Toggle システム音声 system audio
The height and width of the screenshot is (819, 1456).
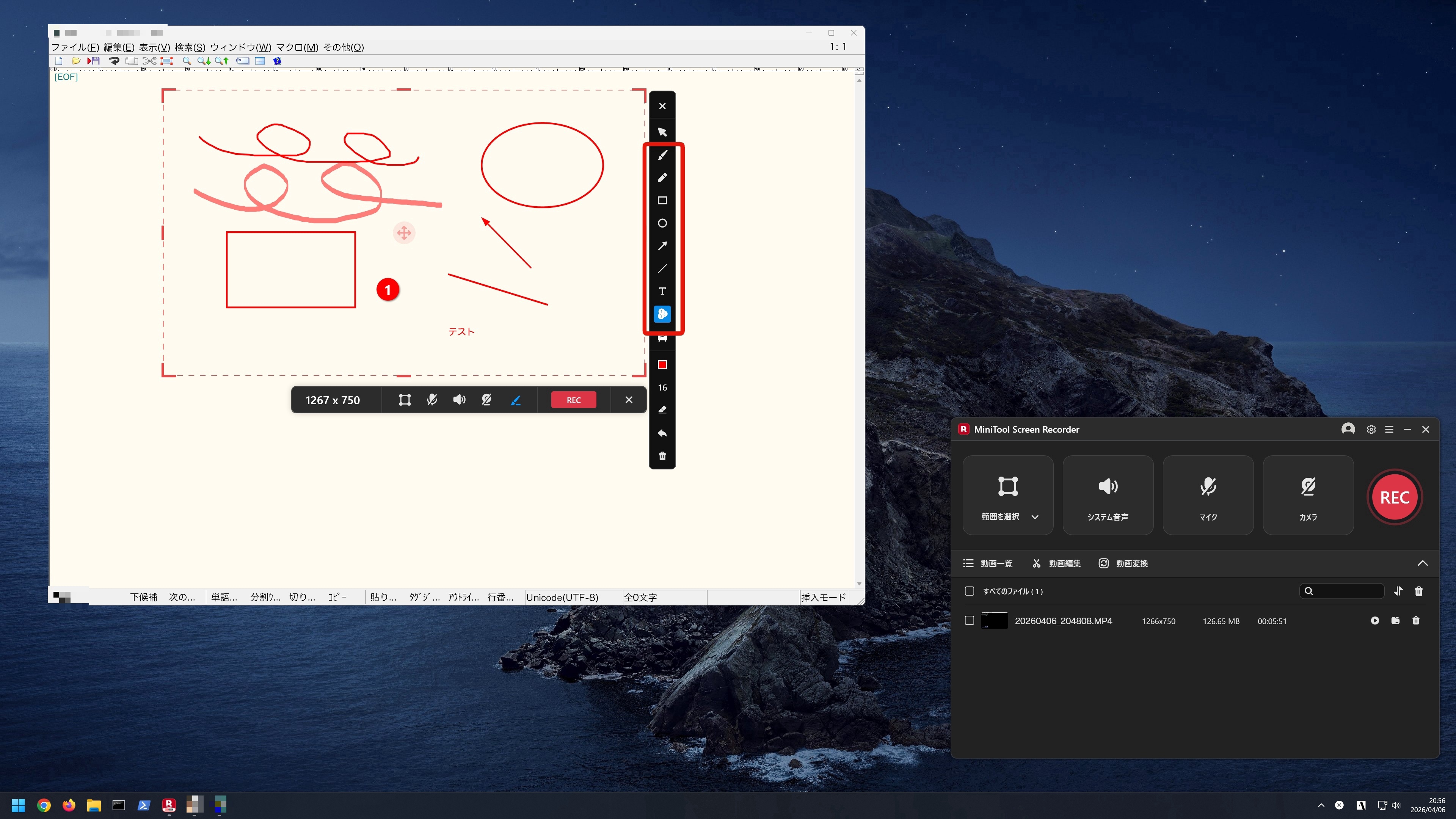pyautogui.click(x=1108, y=495)
